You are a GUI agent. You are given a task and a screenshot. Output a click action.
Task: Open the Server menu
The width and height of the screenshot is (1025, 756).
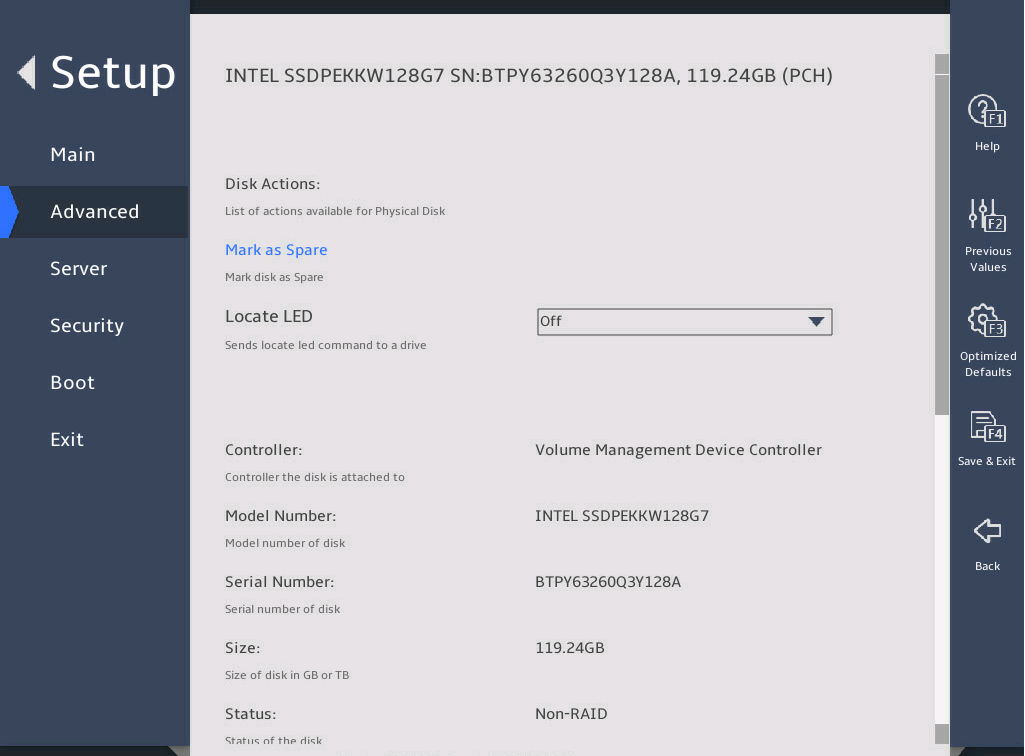78,268
